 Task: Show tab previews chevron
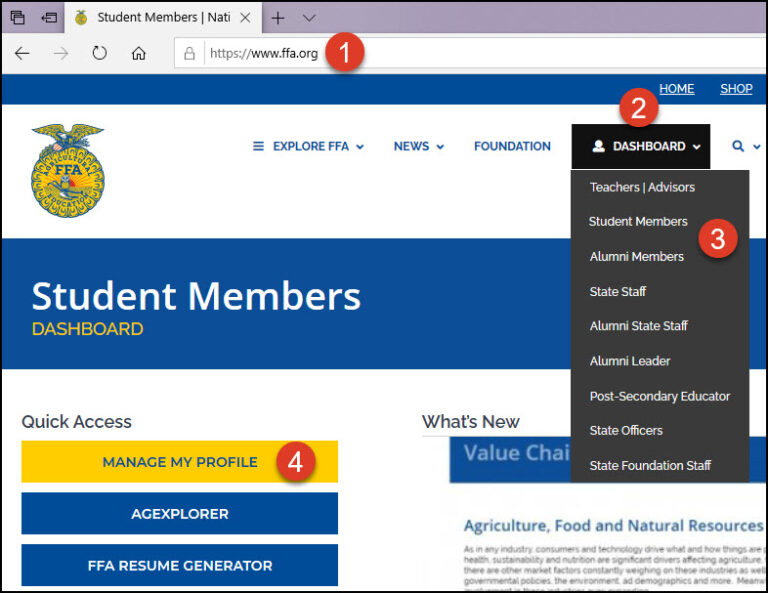[309, 18]
